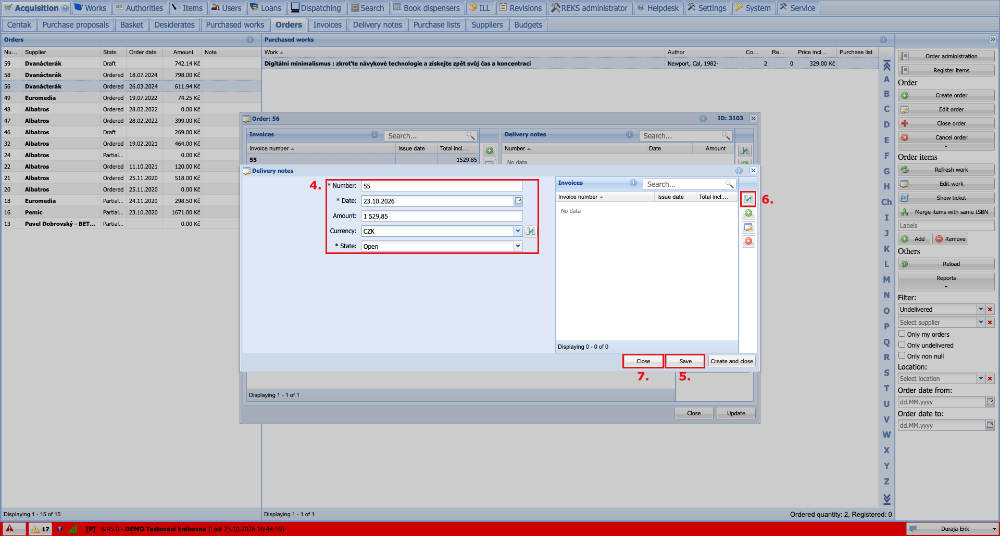1000x536 pixels.
Task: Jump to bottom with double down arrow in alphabet bar
Action: (x=886, y=498)
